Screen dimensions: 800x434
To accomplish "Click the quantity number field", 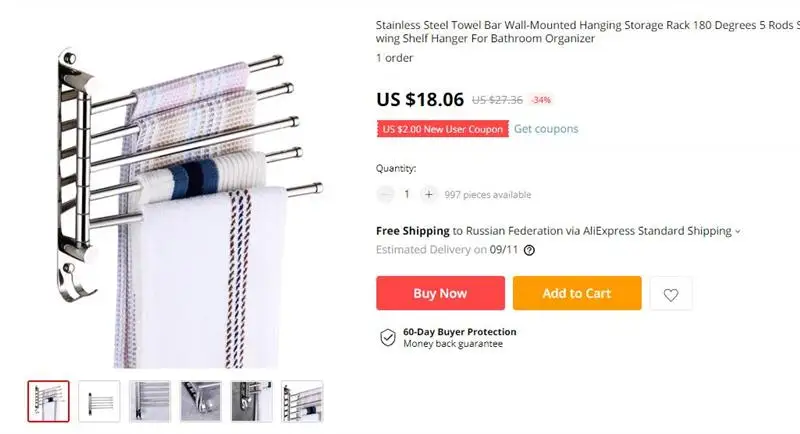I will pos(407,194).
